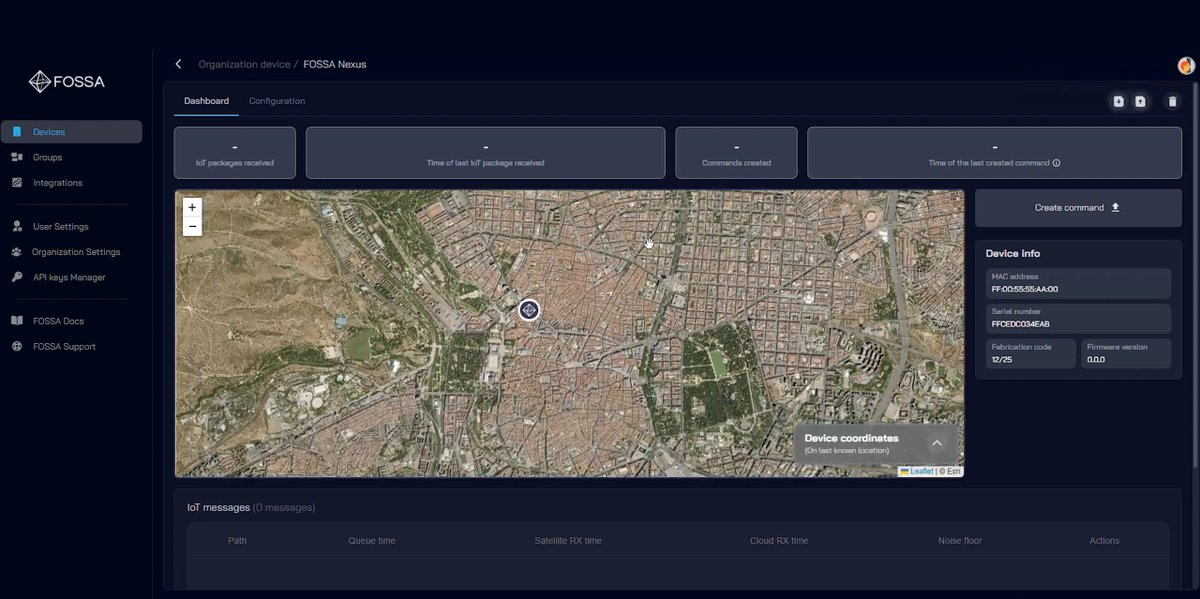
Task: Expand the Device coordinates panel chevron
Action: point(937,443)
